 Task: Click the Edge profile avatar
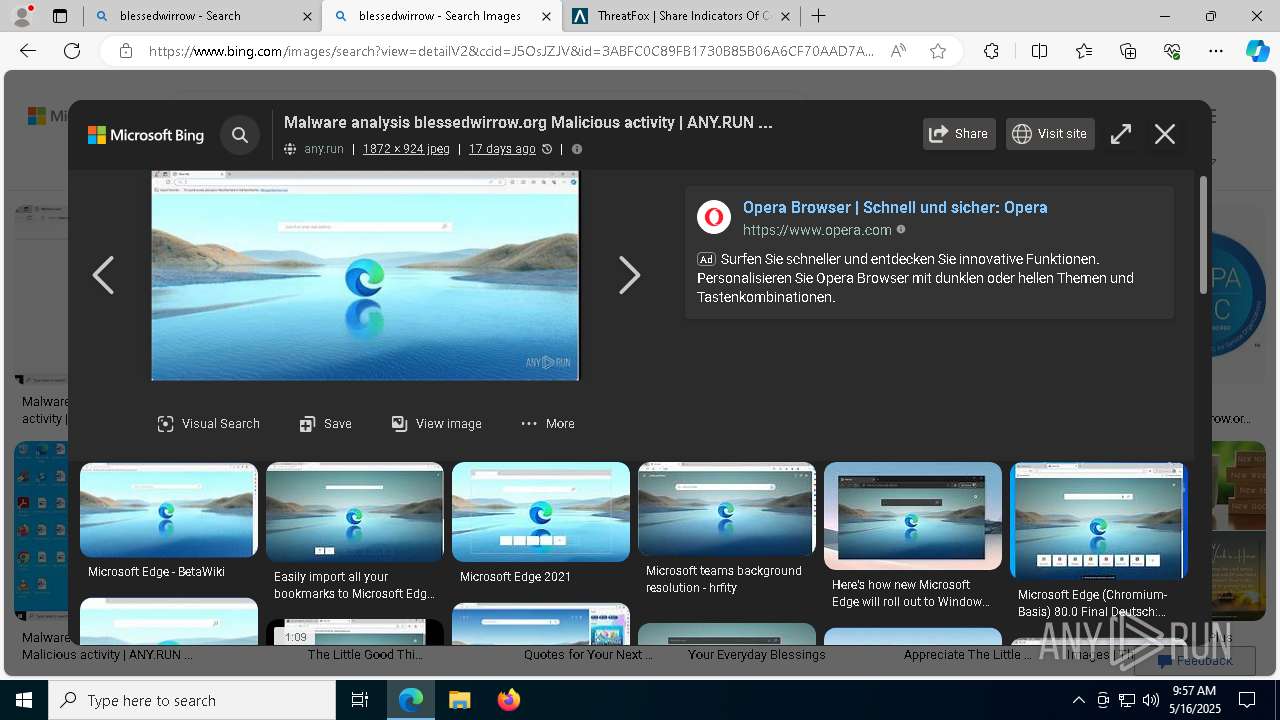23,15
